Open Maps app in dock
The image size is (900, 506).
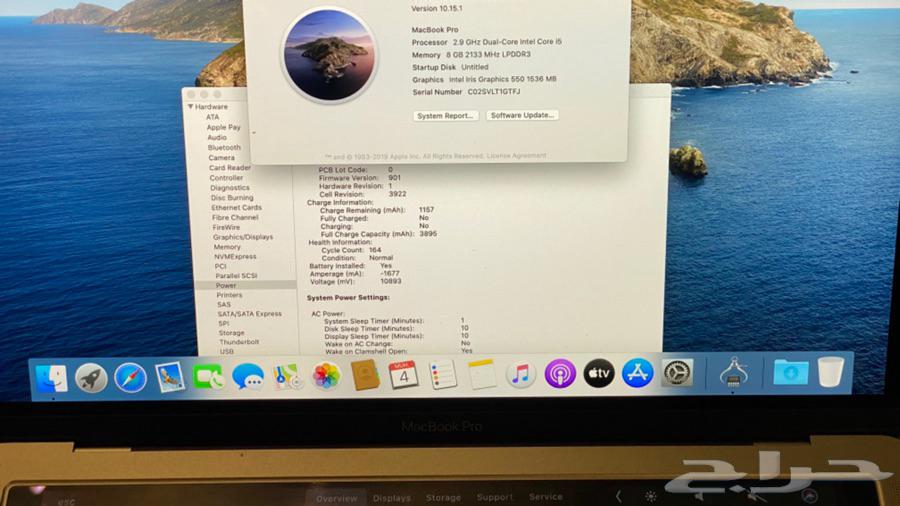287,377
